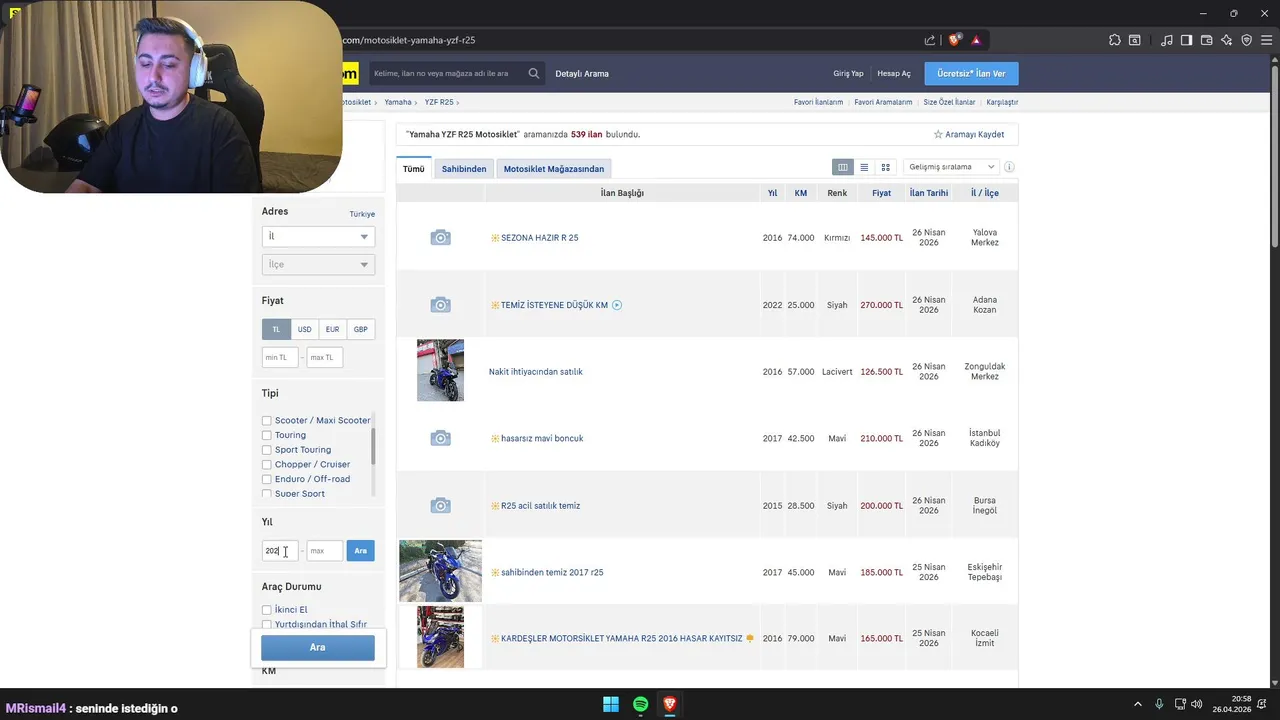This screenshot has height=720, width=1280.
Task: Open Spotify from the taskbar
Action: tap(640, 704)
